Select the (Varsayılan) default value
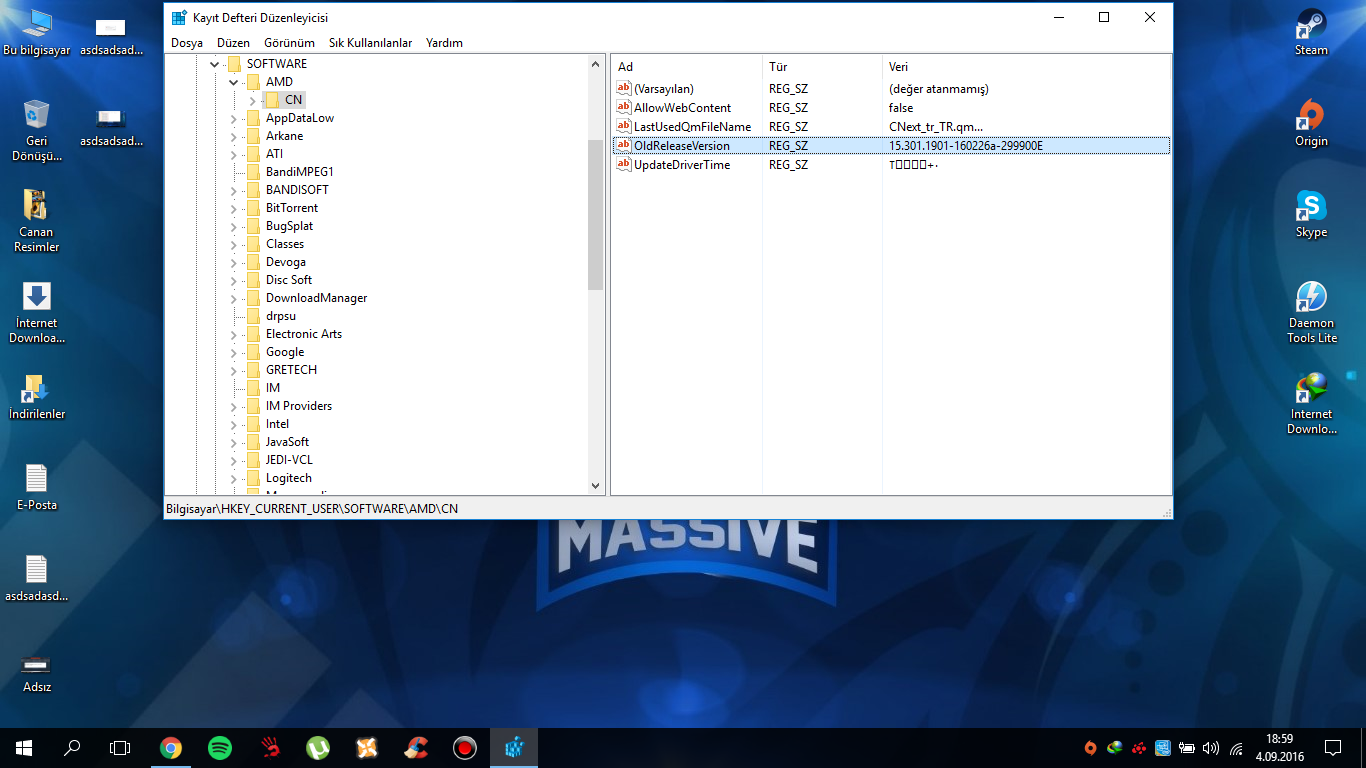Screen dimensions: 1366x768 (664, 89)
